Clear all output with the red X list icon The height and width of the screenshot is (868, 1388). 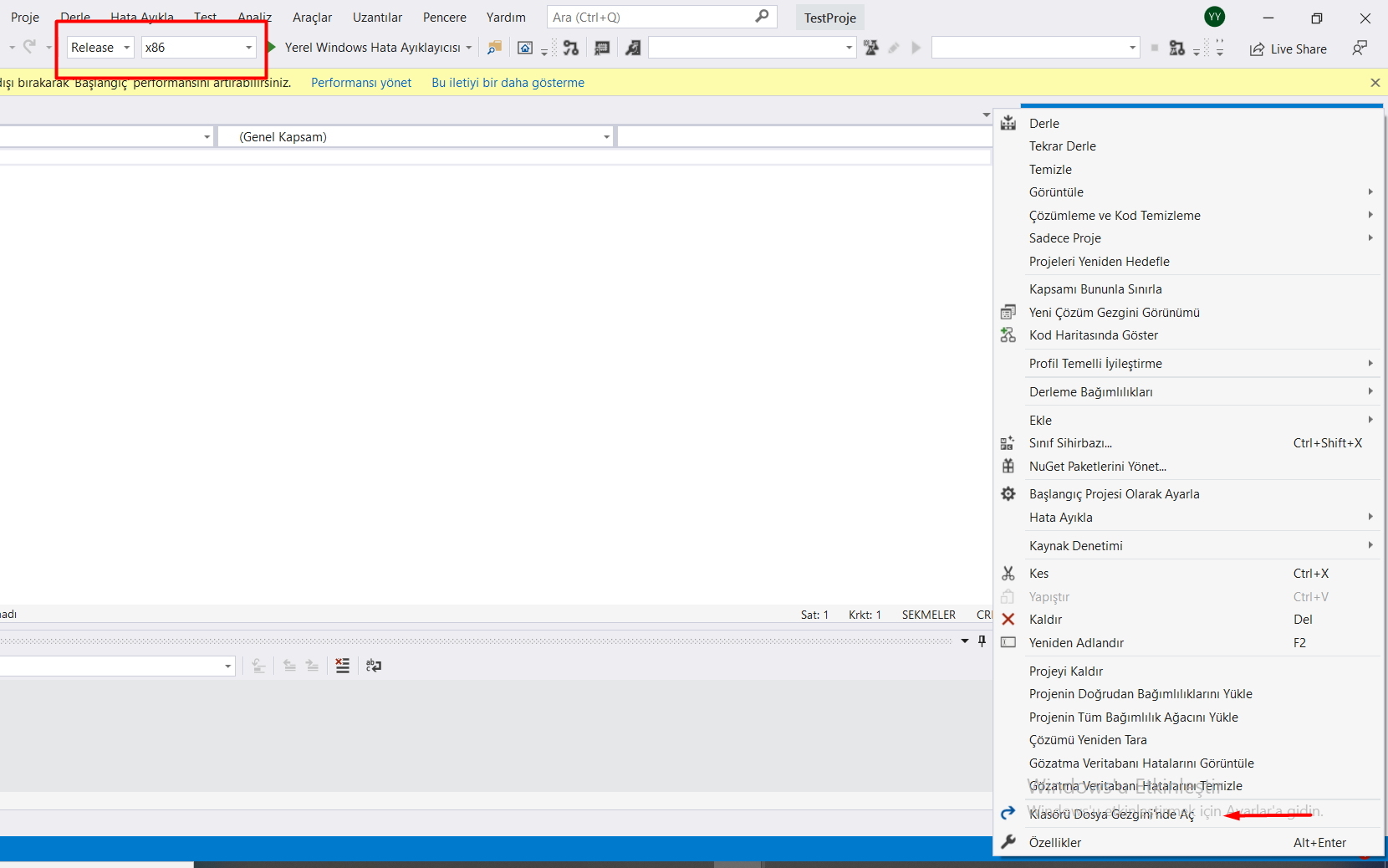pos(343,666)
